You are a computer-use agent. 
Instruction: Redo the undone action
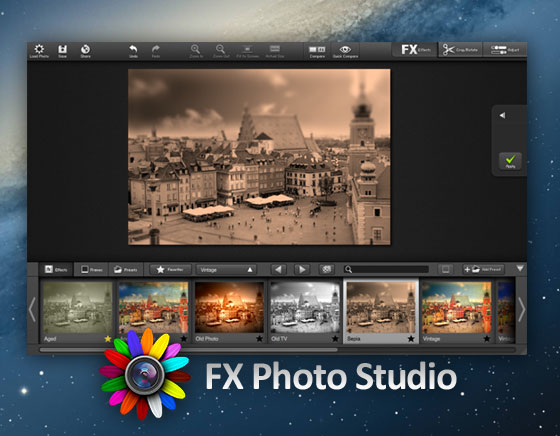pos(156,50)
